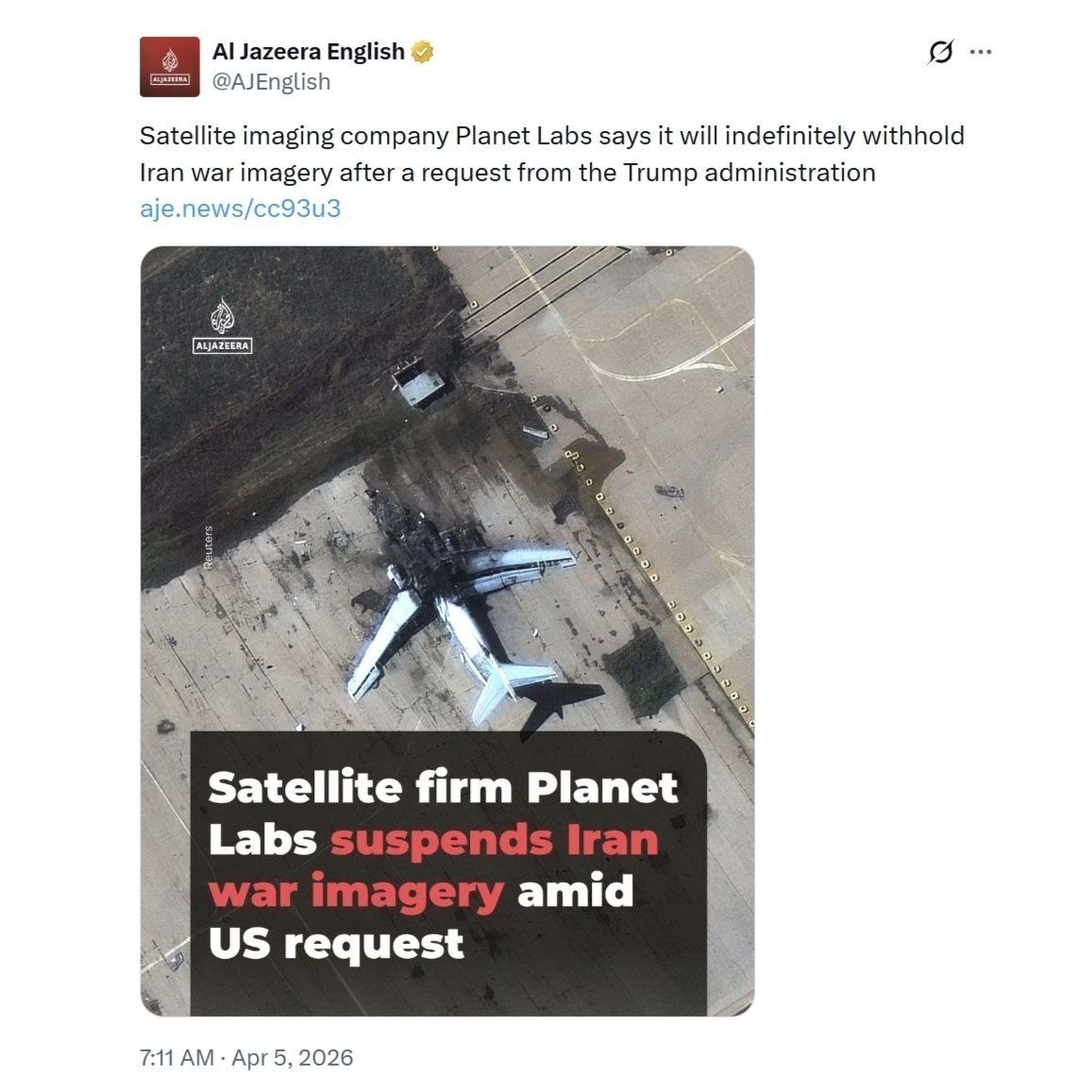The height and width of the screenshot is (1092, 1092).
Task: Click the 'war imagery' red text
Action: [355, 891]
